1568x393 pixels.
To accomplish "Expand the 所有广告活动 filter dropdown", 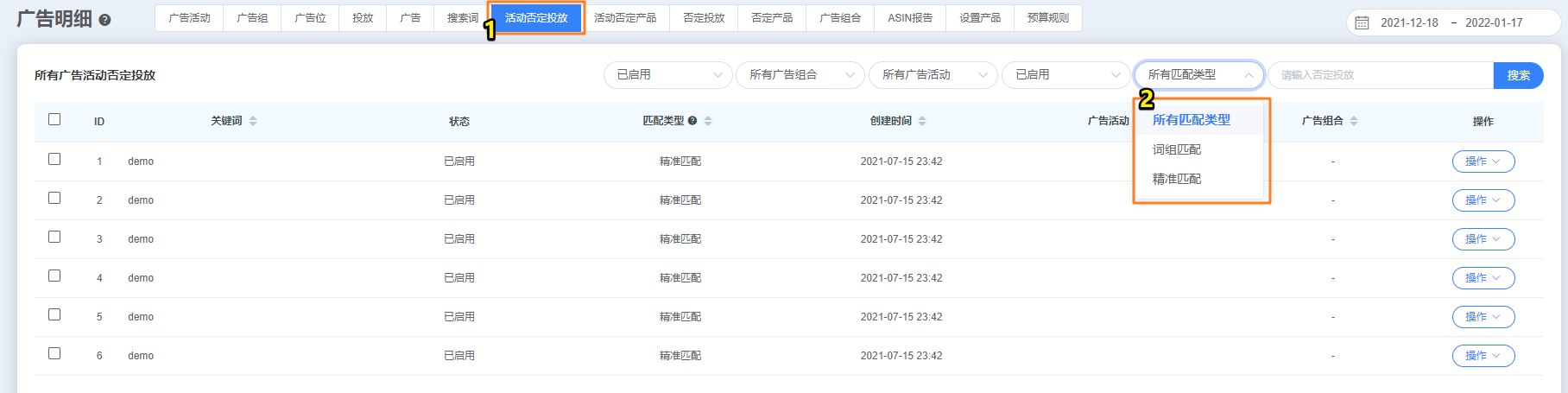I will 933,75.
